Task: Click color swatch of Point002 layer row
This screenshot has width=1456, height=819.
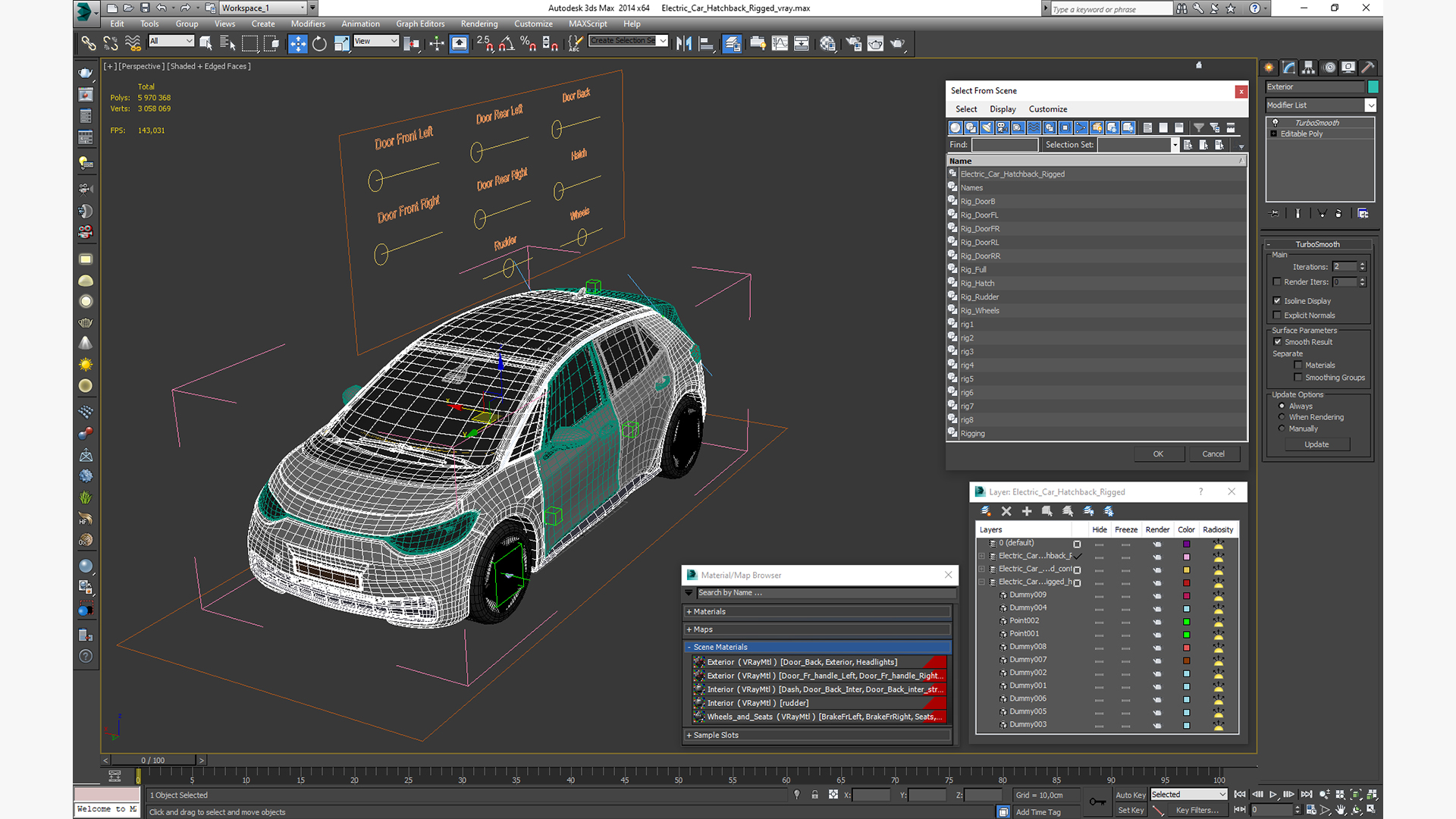Action: [1187, 622]
